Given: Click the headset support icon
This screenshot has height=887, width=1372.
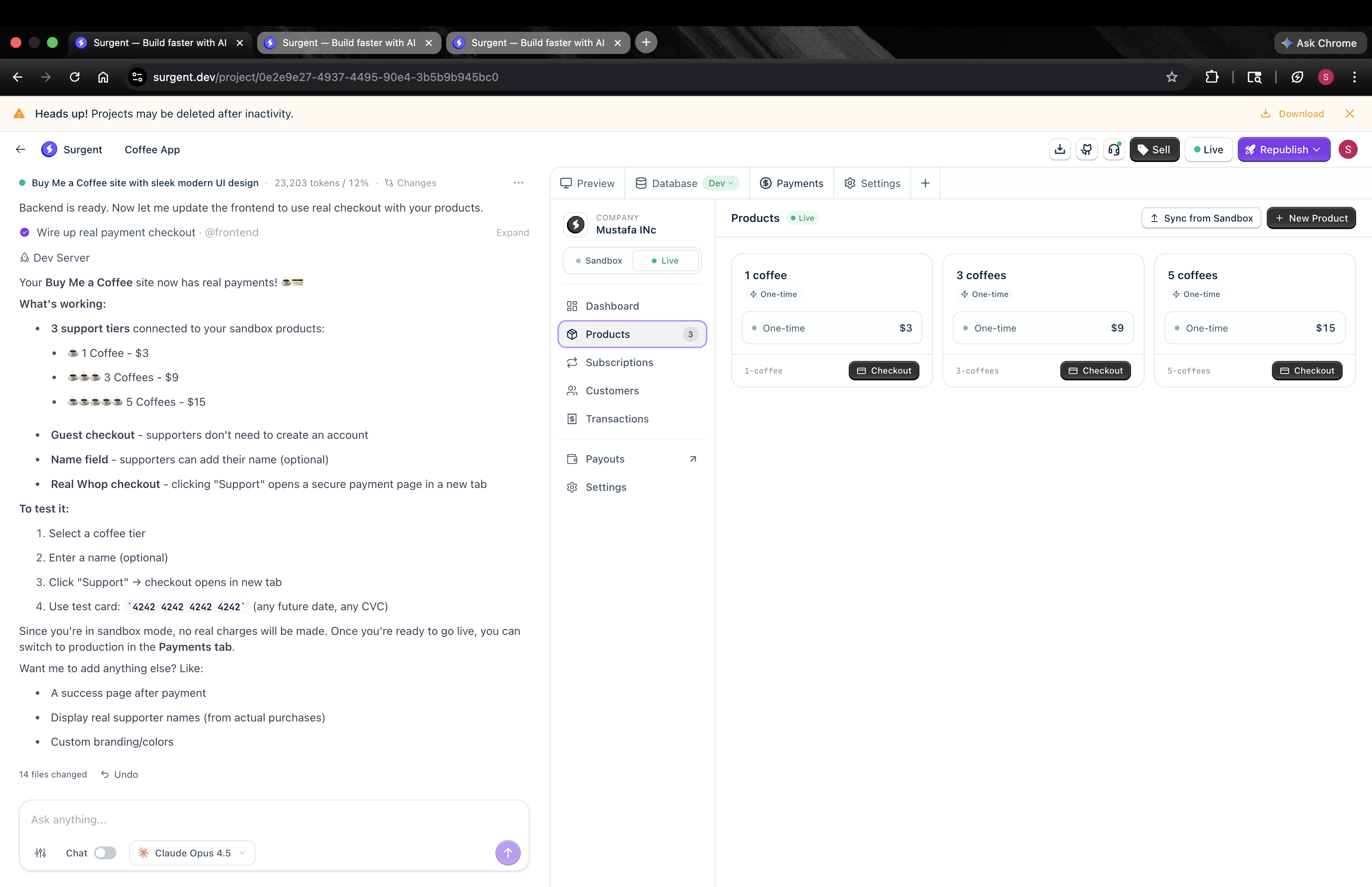Looking at the screenshot, I should pos(1114,150).
